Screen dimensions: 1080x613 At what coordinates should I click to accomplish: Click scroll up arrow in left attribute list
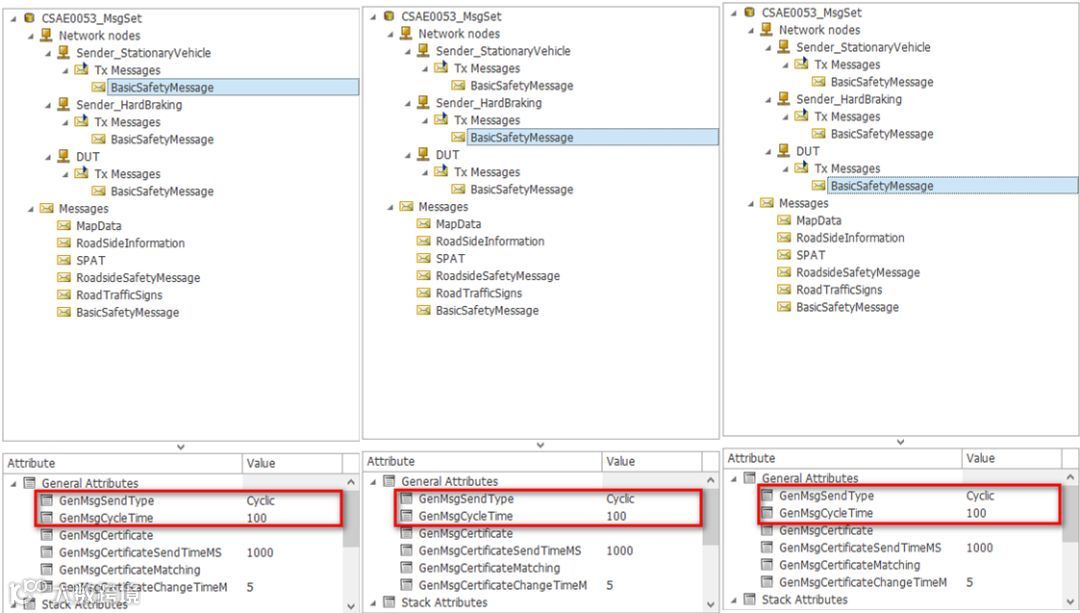coord(351,482)
